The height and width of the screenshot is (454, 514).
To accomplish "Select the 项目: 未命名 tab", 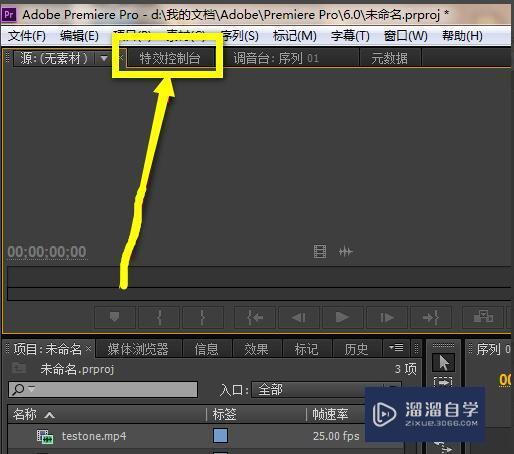I will (48, 349).
